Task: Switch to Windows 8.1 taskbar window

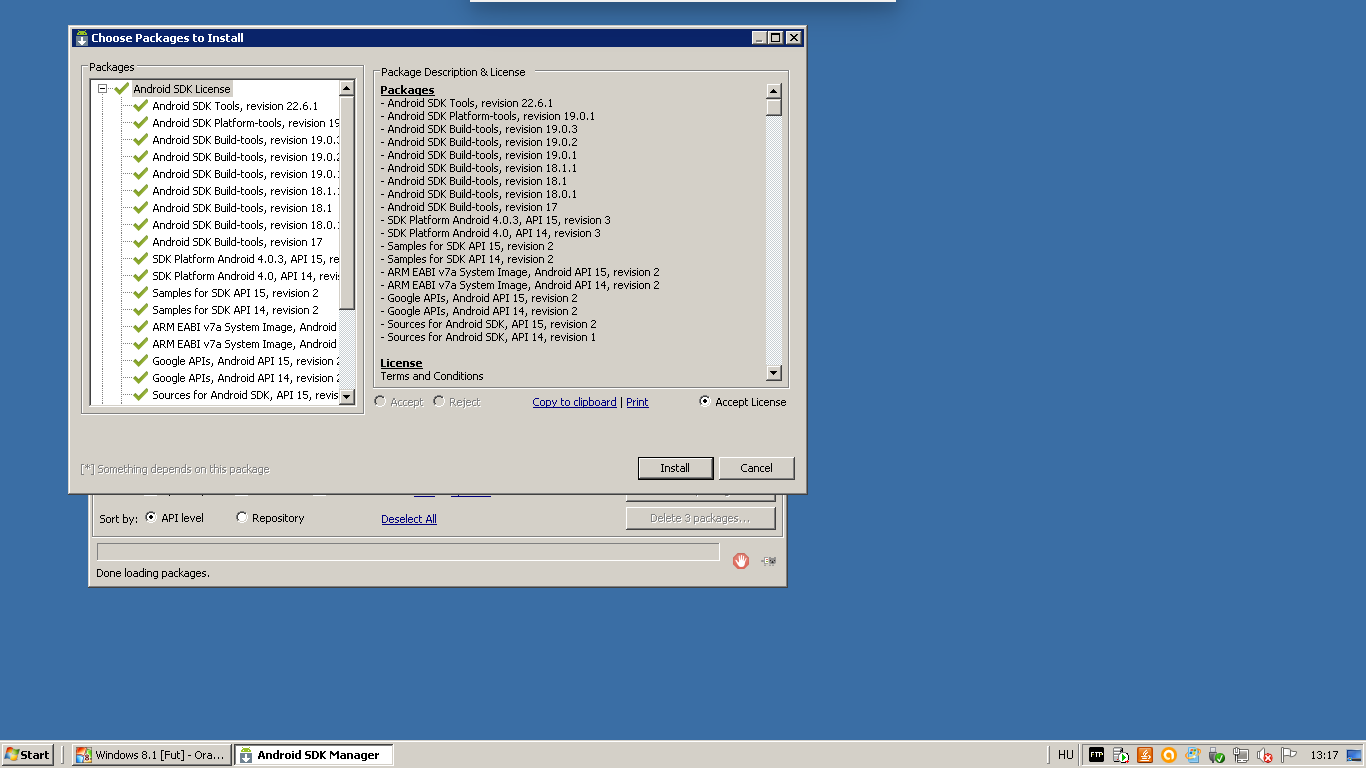Action: (151, 755)
